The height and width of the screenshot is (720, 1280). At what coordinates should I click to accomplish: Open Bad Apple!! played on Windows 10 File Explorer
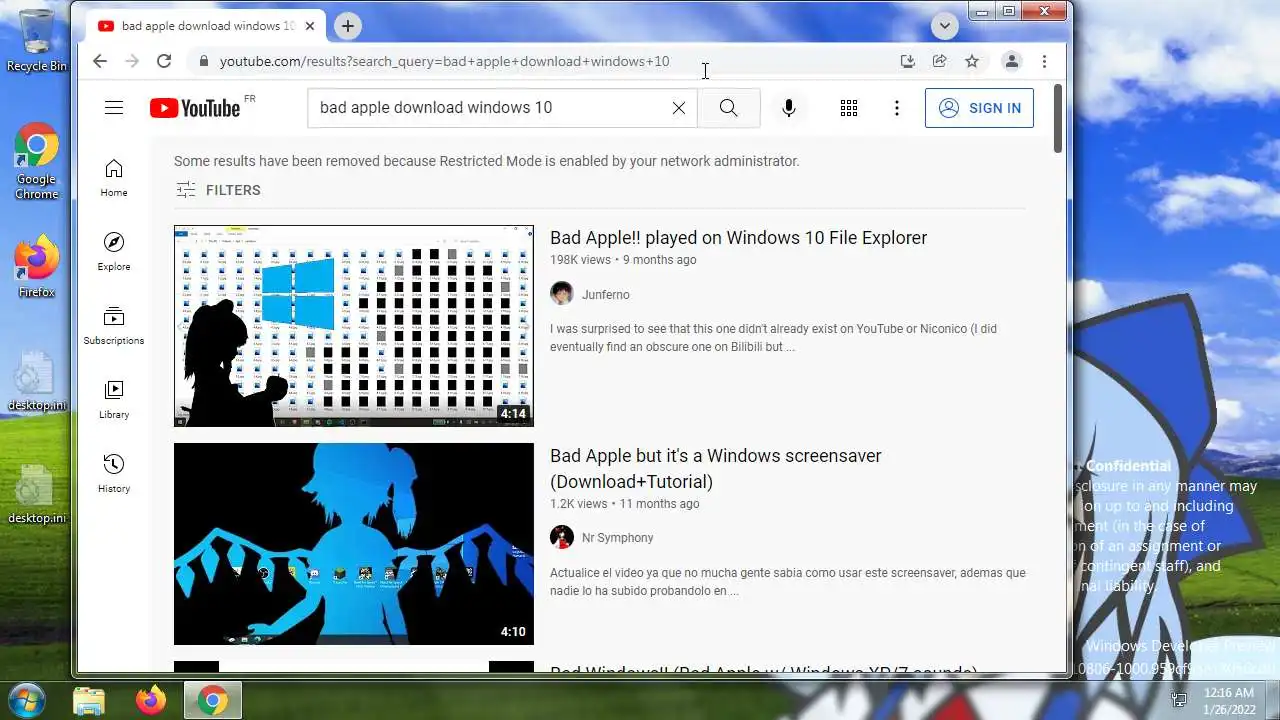[x=738, y=238]
